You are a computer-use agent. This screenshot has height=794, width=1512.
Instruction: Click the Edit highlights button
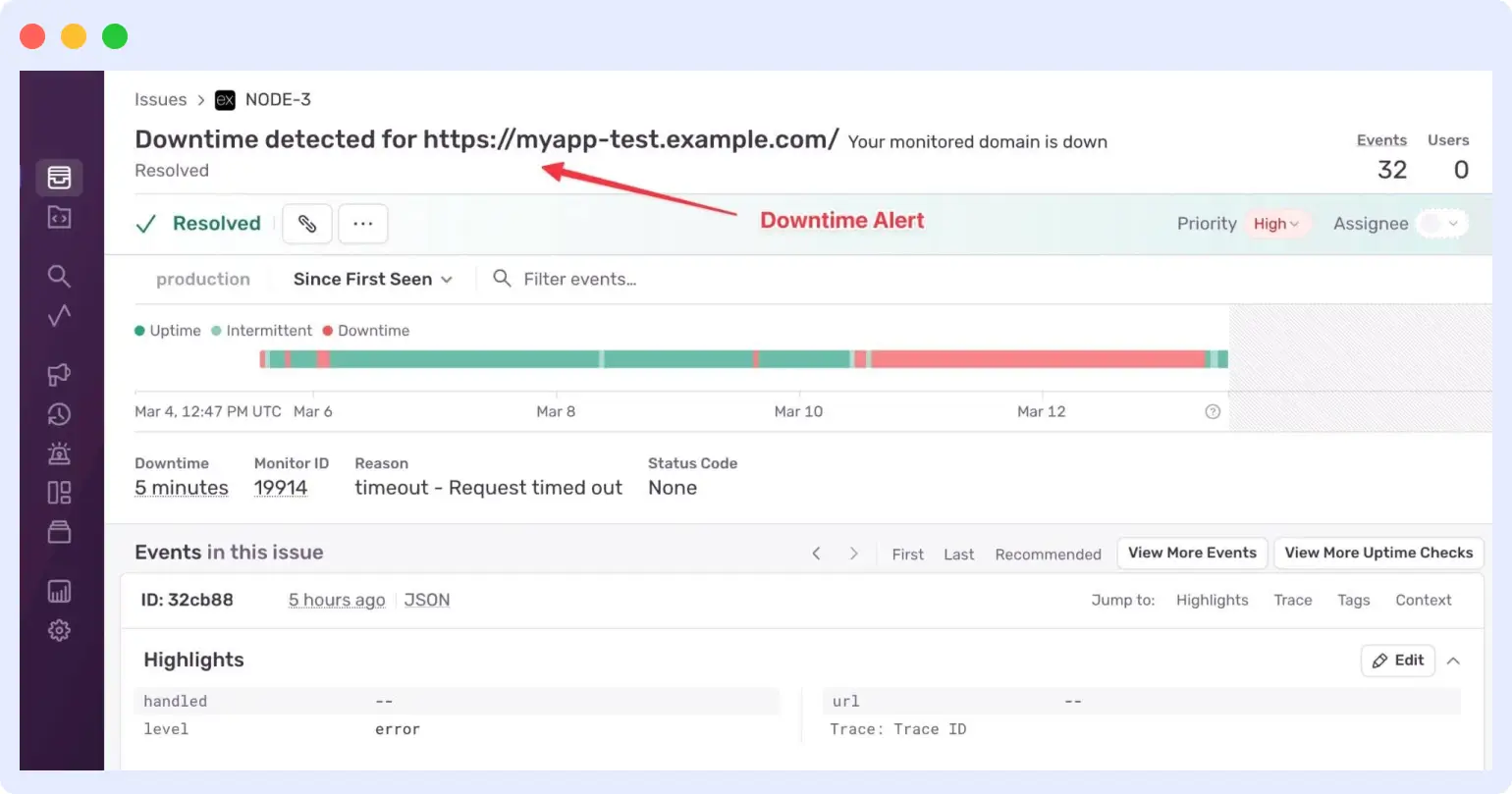[x=1398, y=661]
